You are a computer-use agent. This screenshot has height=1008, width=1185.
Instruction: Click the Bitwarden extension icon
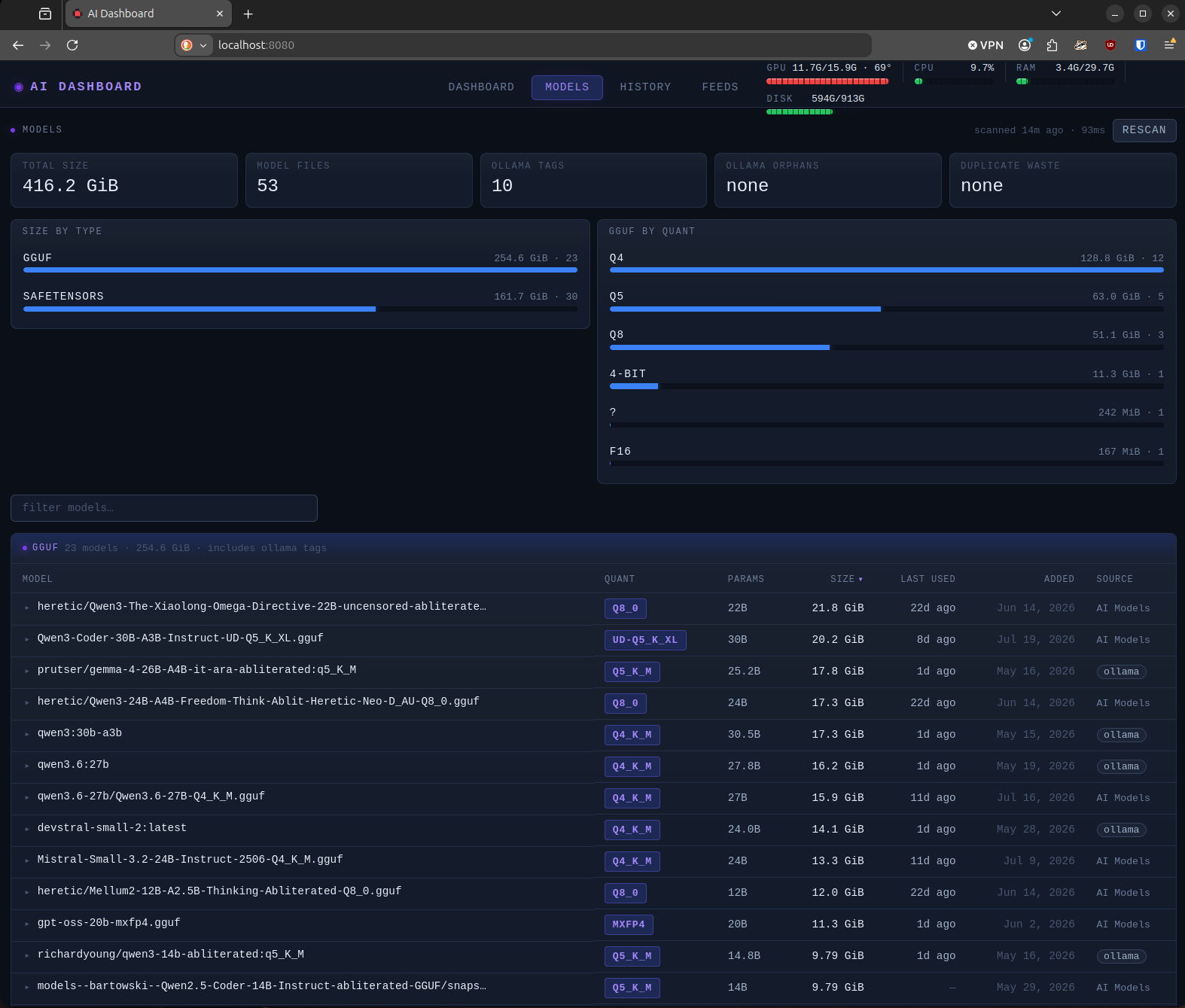pos(1141,45)
